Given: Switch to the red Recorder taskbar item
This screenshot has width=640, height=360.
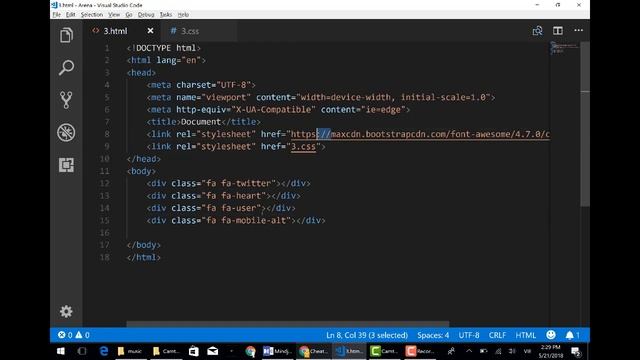Looking at the screenshot, I should point(420,351).
